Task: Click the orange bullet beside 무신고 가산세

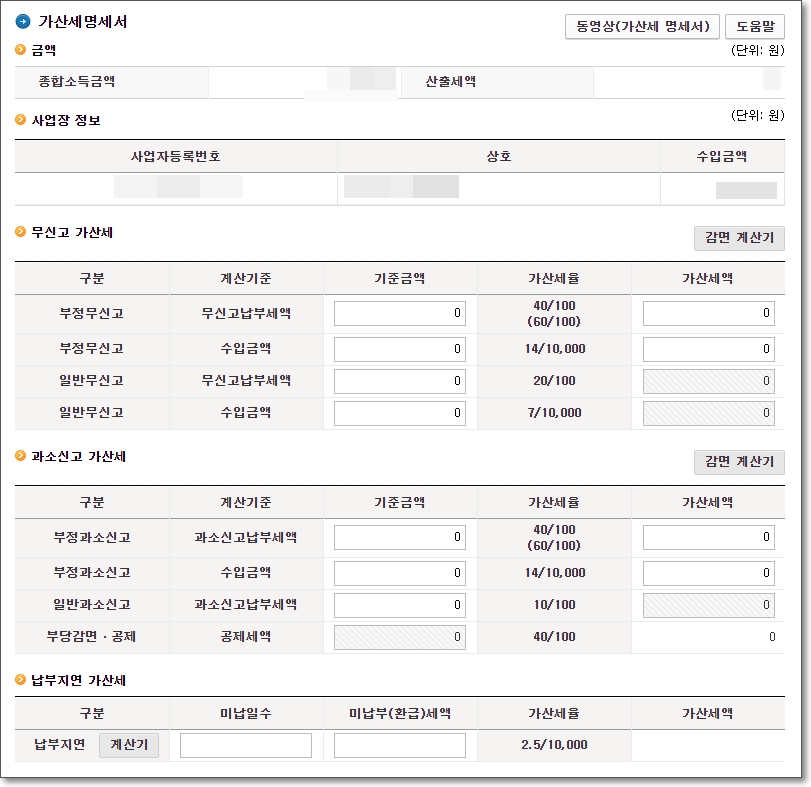Action: click(x=20, y=232)
